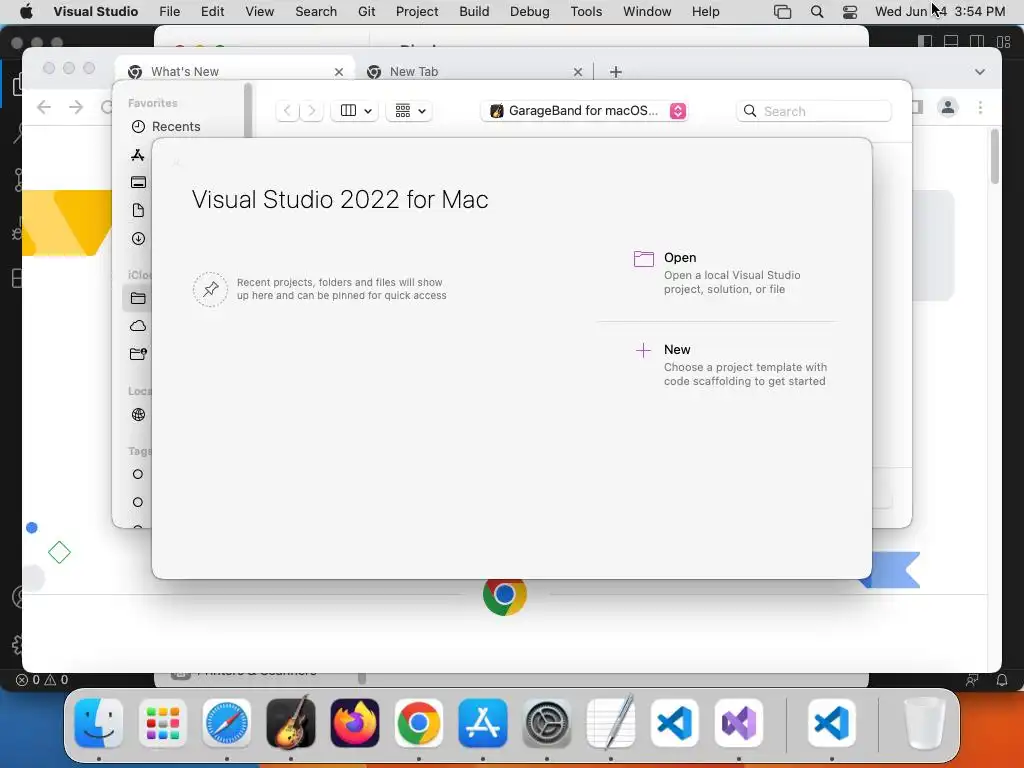
Task: Select Network globe icon in sidebar
Action: [x=138, y=415]
